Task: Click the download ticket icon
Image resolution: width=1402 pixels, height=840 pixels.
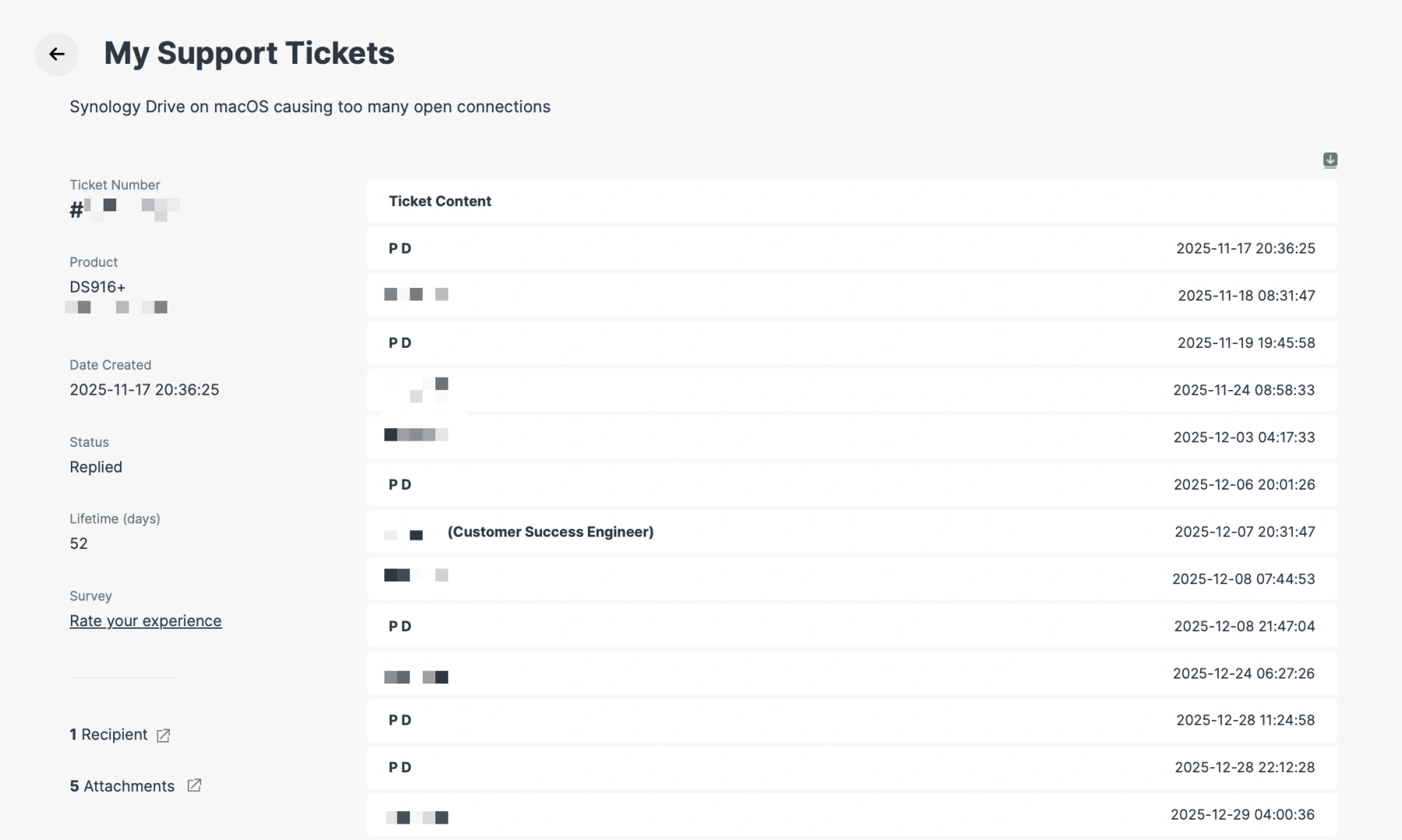Action: [x=1330, y=160]
